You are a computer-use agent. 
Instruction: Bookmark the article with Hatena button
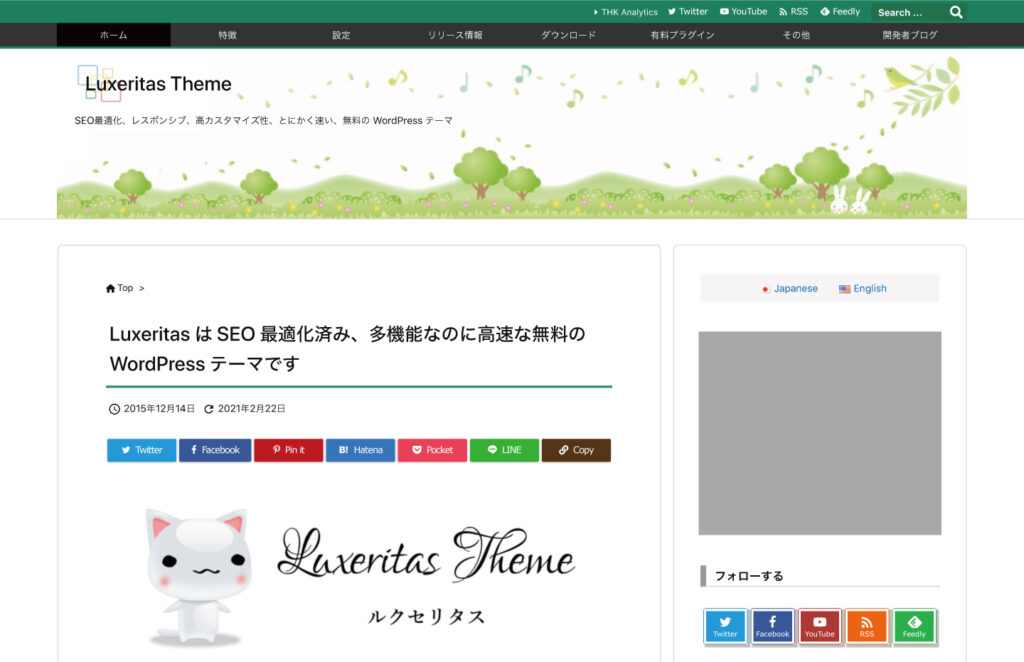point(360,450)
